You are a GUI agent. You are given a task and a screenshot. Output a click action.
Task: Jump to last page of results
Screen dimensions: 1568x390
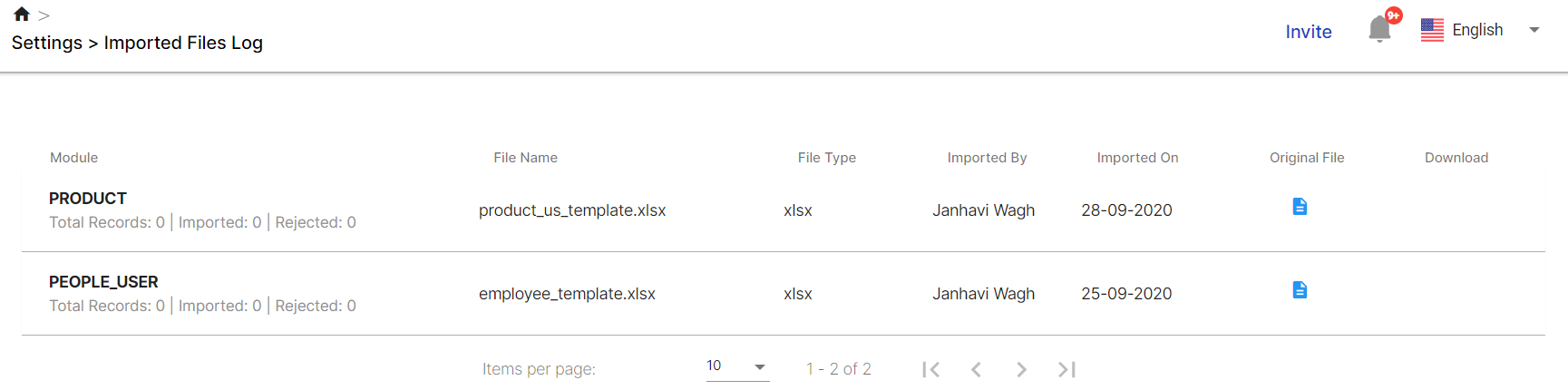click(1066, 369)
